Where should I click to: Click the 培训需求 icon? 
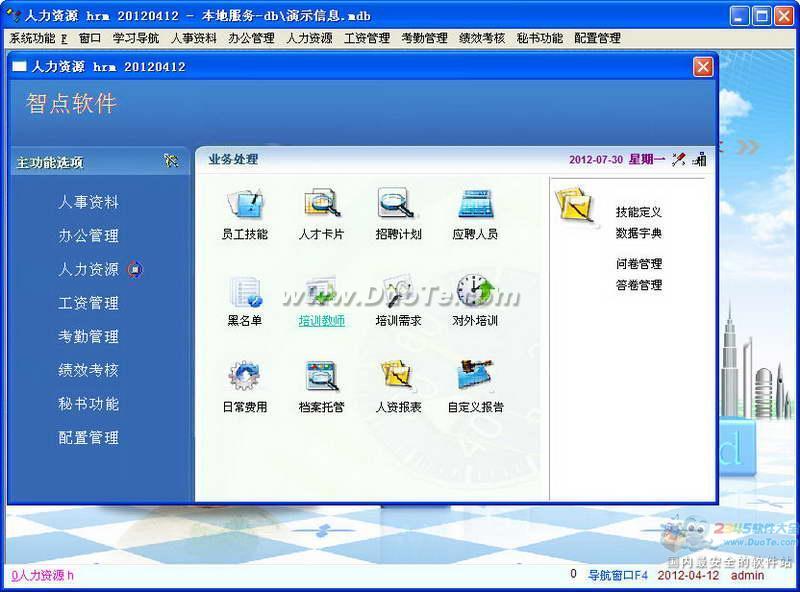[397, 291]
